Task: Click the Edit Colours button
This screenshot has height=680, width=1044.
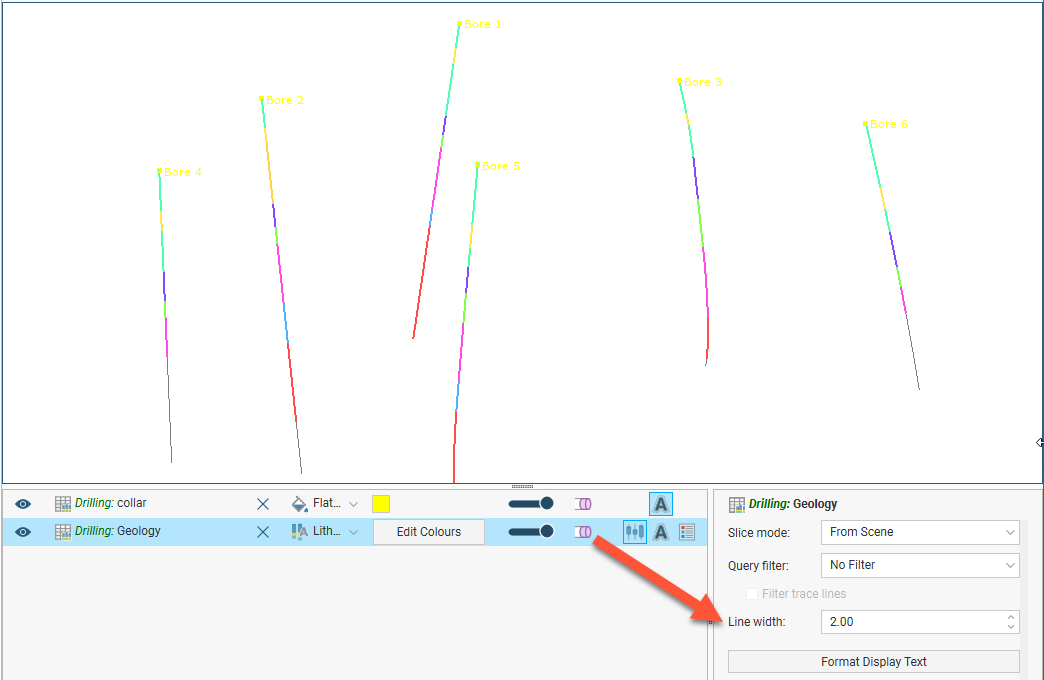Action: coord(429,531)
